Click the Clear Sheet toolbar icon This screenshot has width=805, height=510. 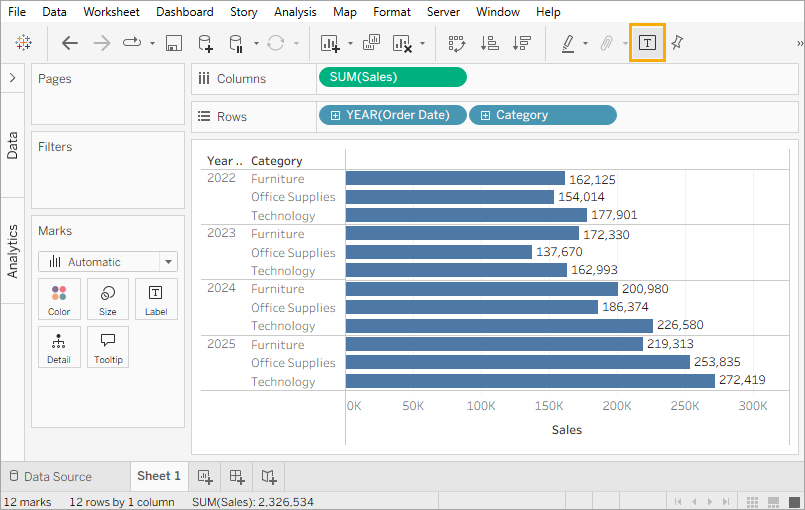coord(402,43)
